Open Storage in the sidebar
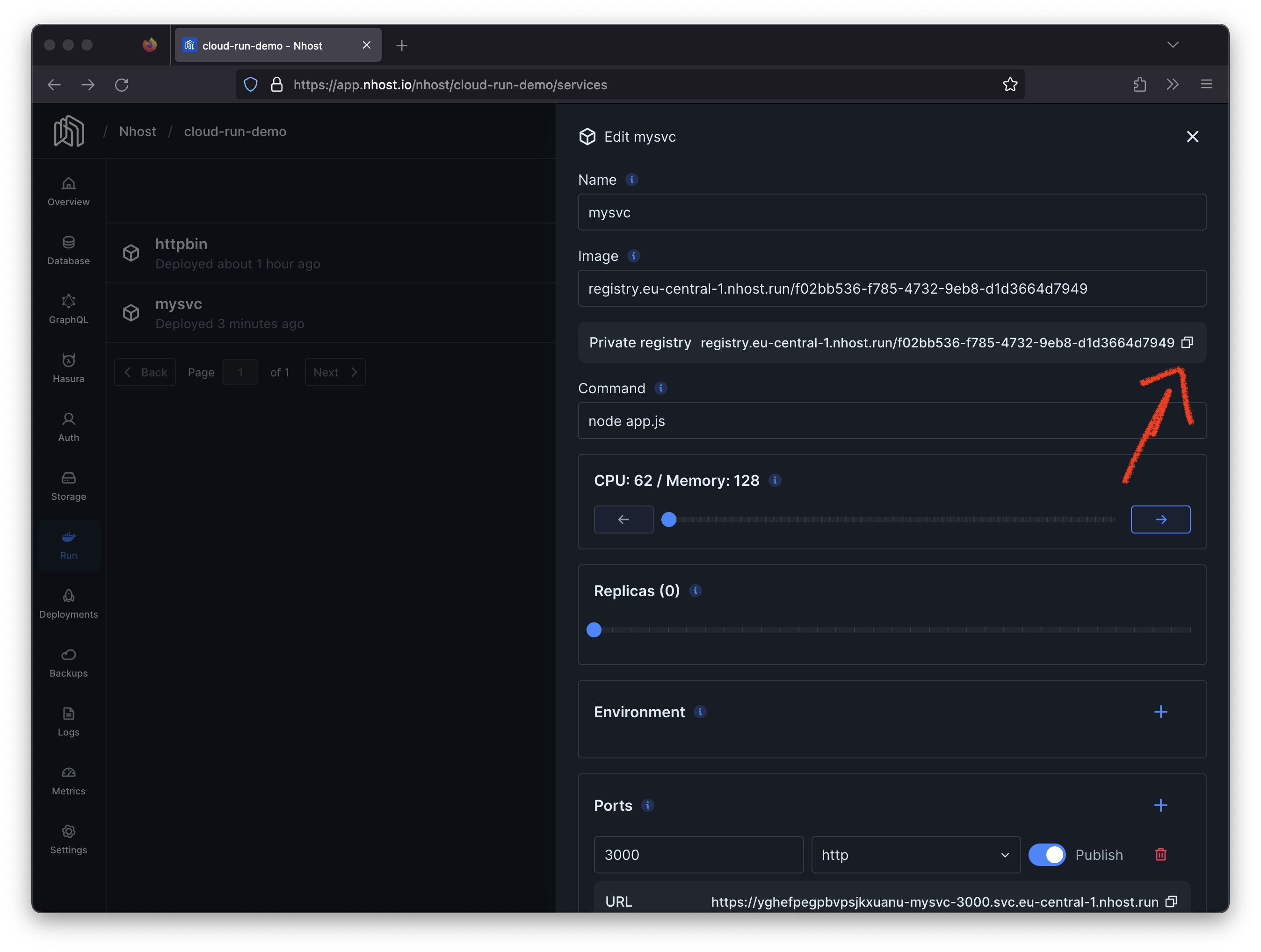 [x=68, y=486]
